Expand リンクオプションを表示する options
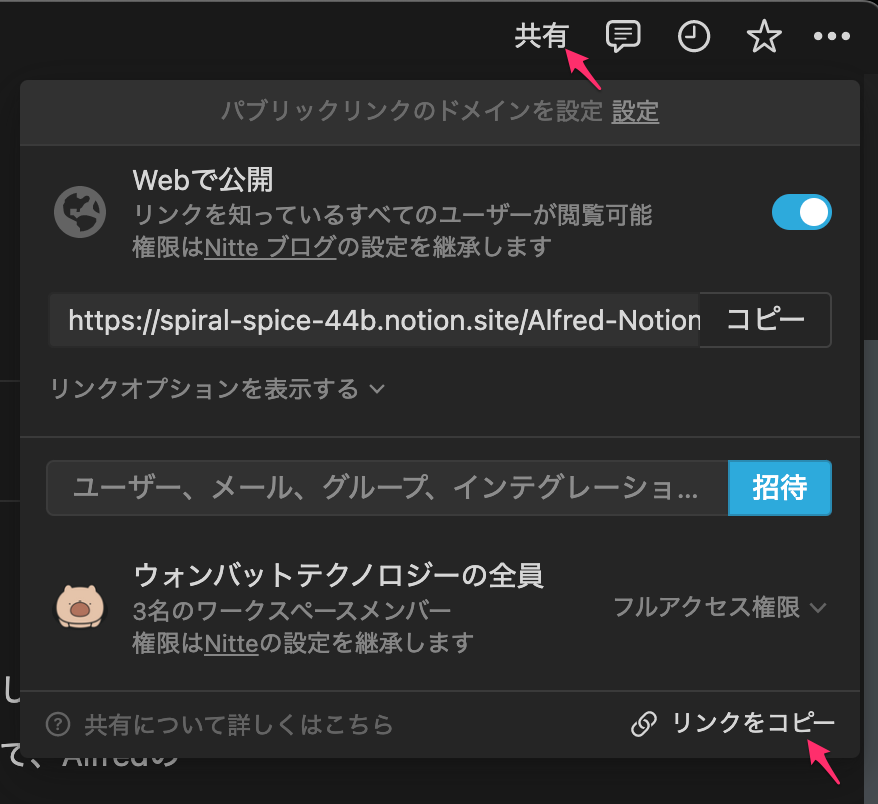Viewport: 878px width, 804px height. click(x=218, y=389)
